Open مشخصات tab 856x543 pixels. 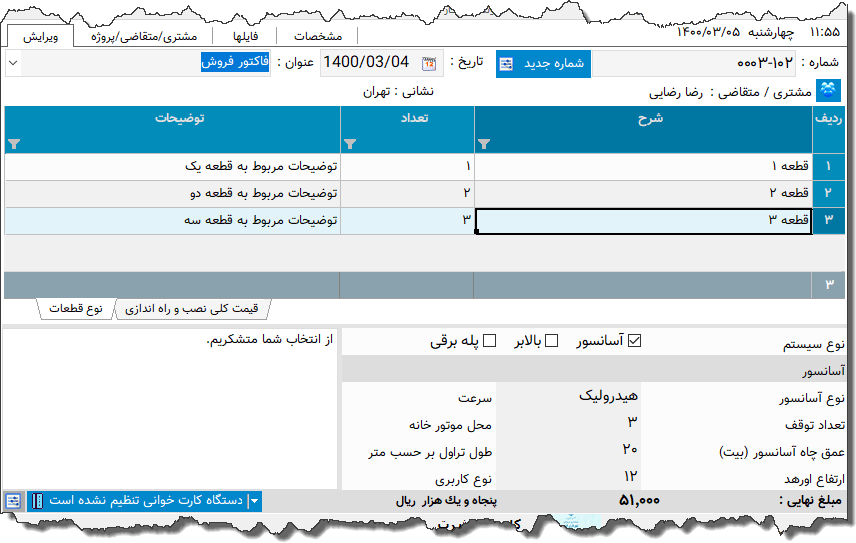[x=318, y=37]
